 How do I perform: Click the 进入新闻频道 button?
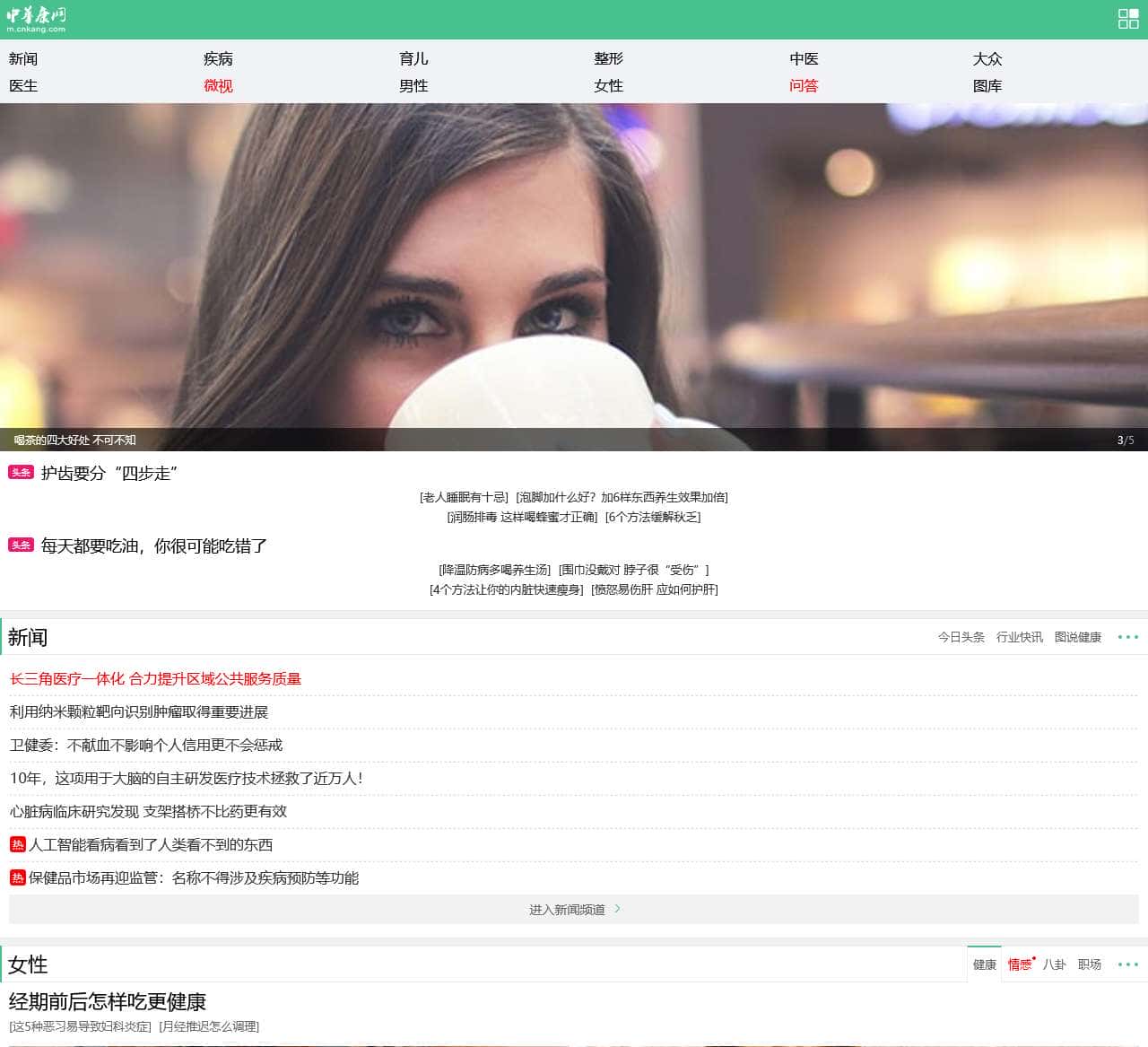pos(574,909)
